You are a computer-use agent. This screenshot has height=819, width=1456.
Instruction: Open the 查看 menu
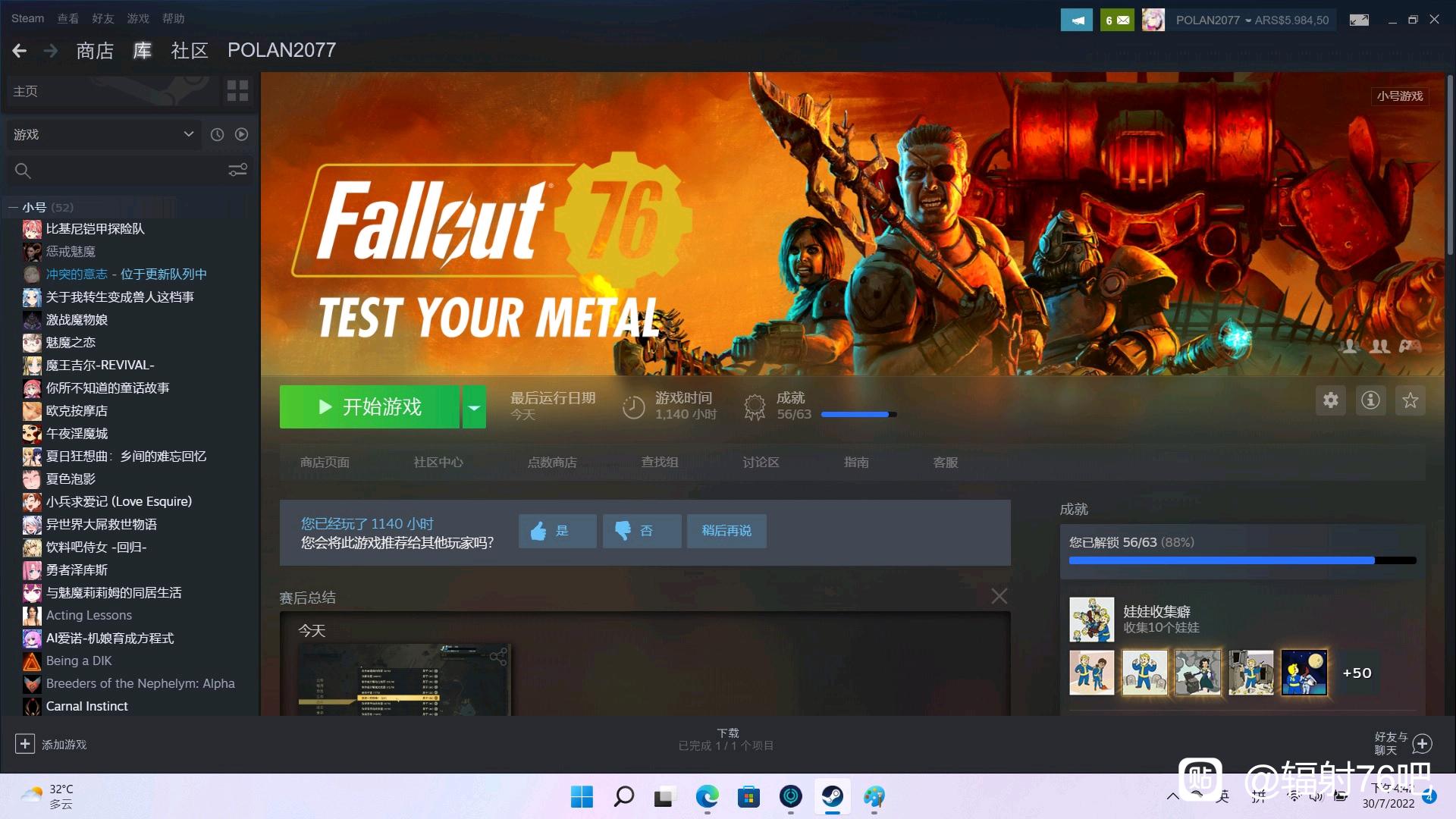[x=68, y=18]
